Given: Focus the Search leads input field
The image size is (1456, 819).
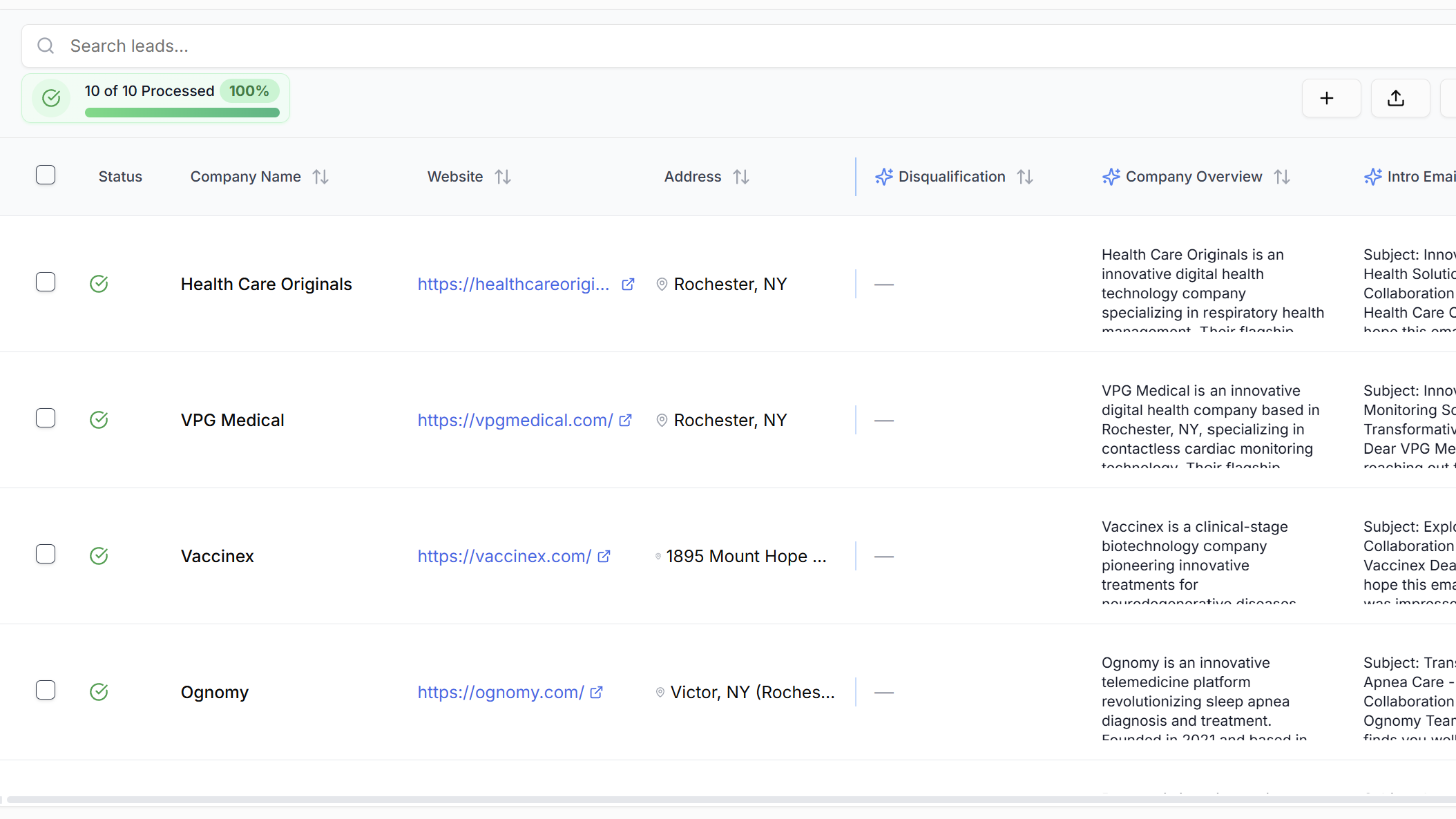Looking at the screenshot, I should (738, 46).
